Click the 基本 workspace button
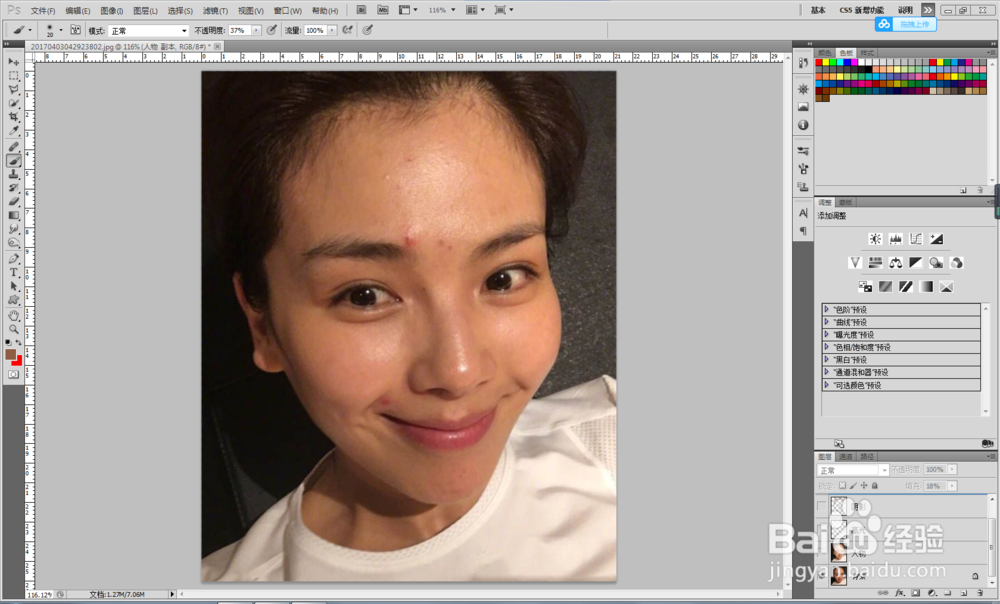 tap(818, 10)
